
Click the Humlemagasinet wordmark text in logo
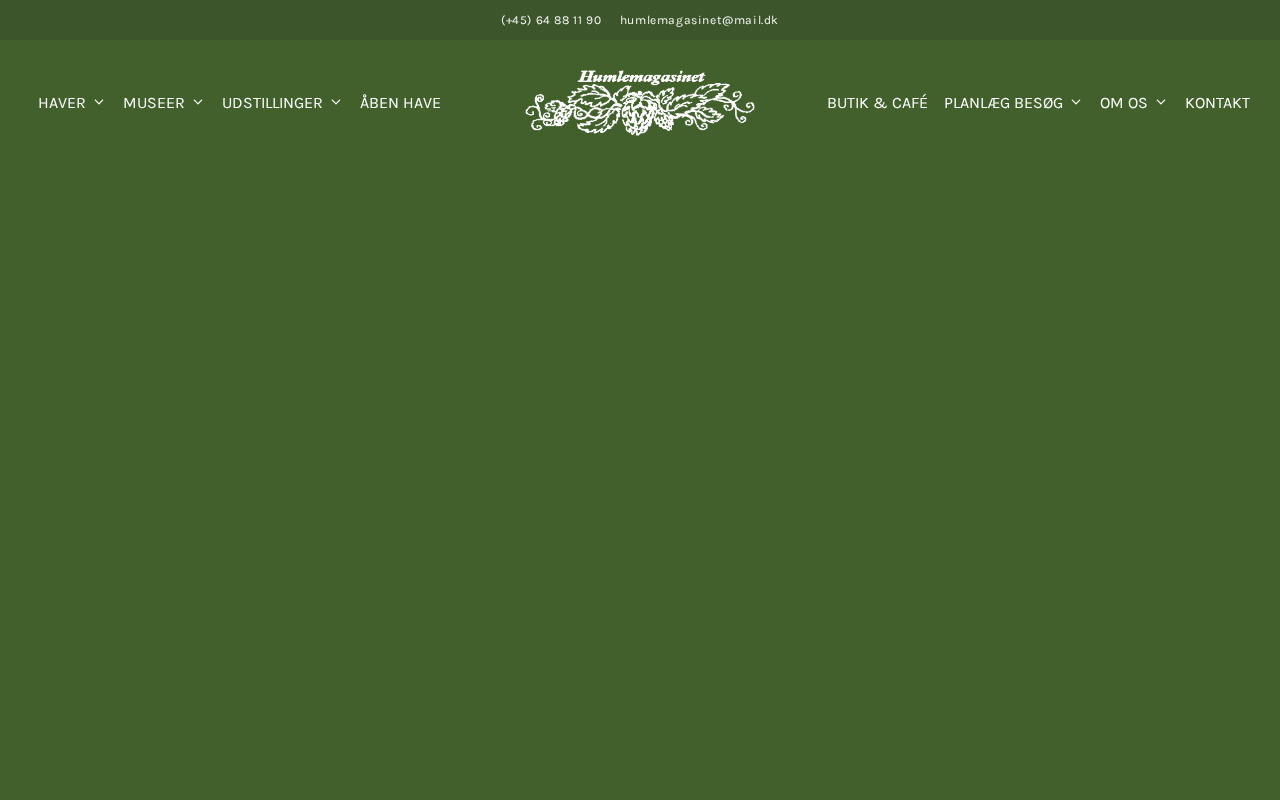click(641, 77)
